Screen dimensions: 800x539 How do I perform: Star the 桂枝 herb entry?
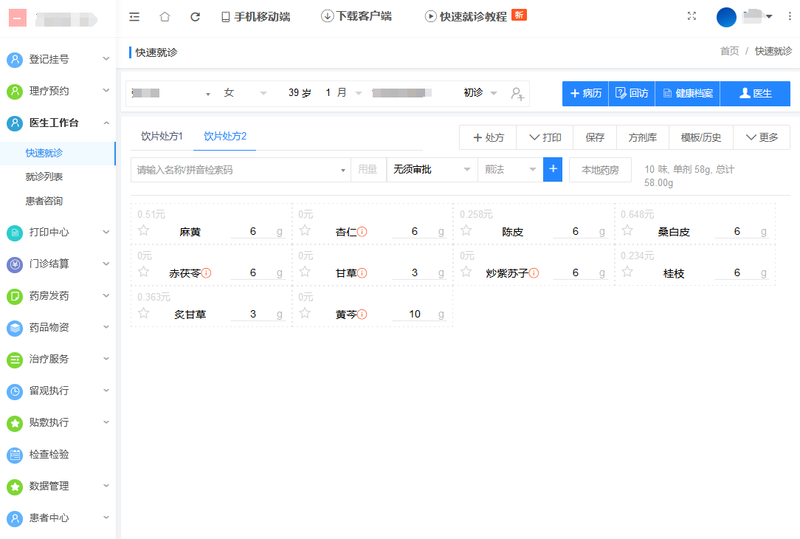pos(627,272)
